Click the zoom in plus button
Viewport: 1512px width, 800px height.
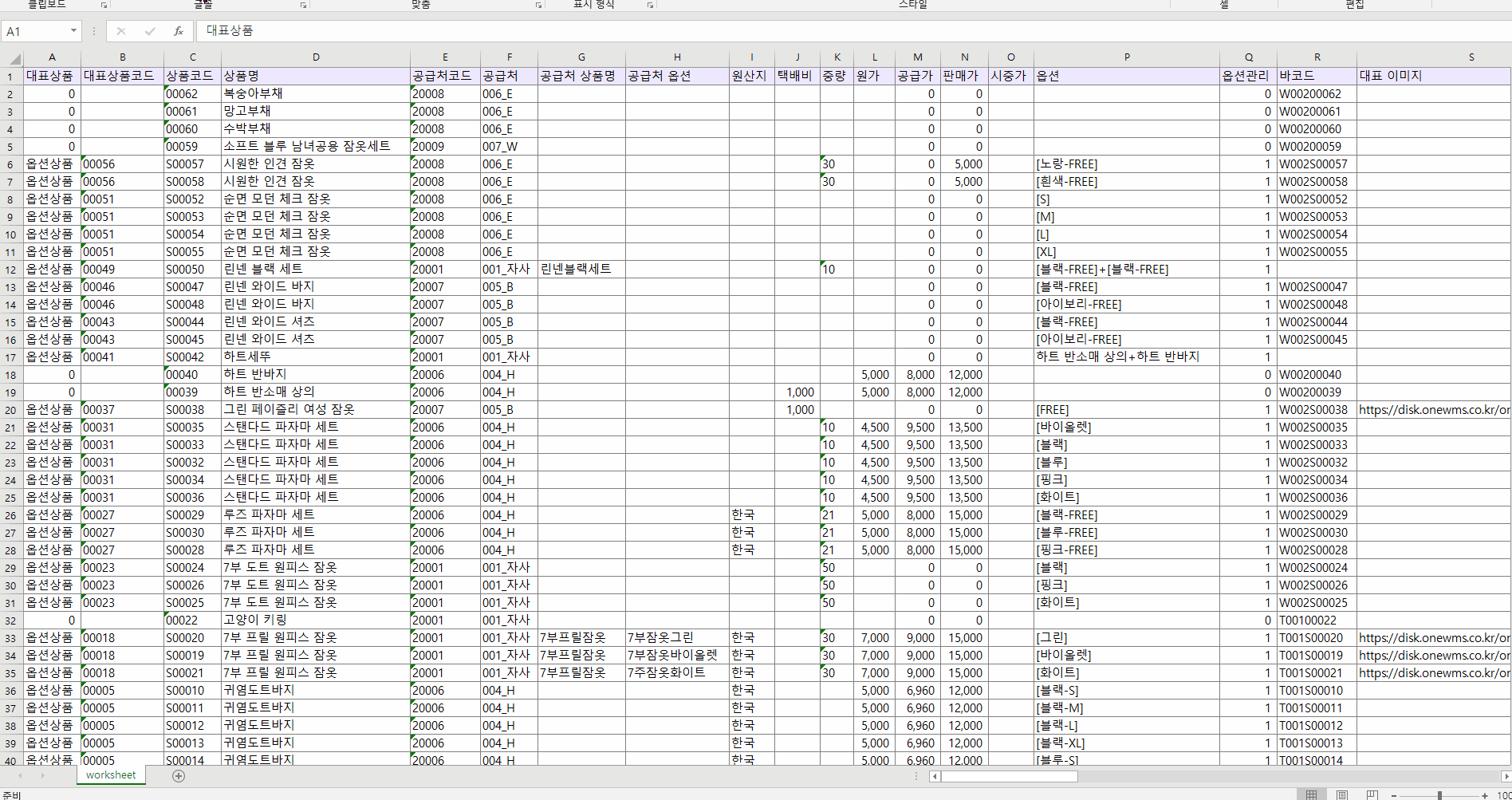(x=1485, y=795)
